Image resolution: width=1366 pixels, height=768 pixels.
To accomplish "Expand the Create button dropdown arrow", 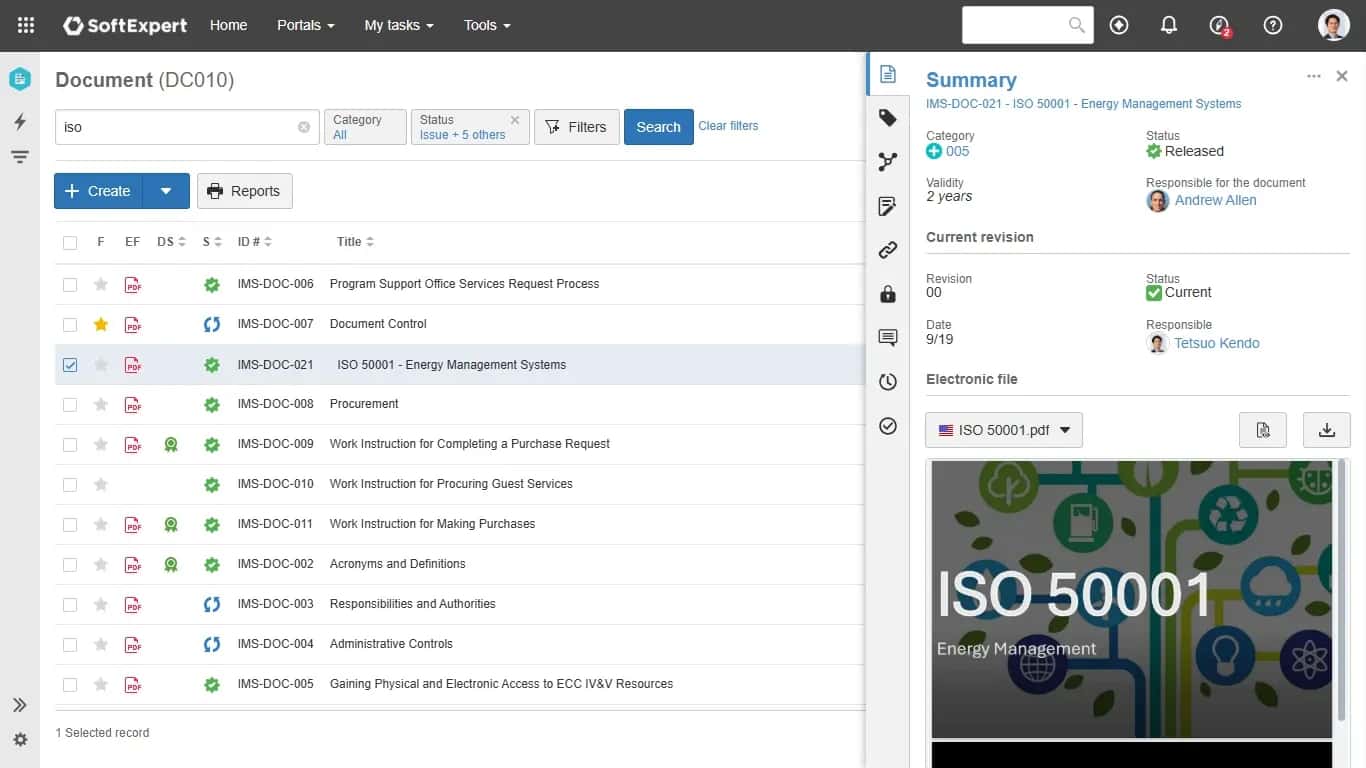I will coord(166,191).
